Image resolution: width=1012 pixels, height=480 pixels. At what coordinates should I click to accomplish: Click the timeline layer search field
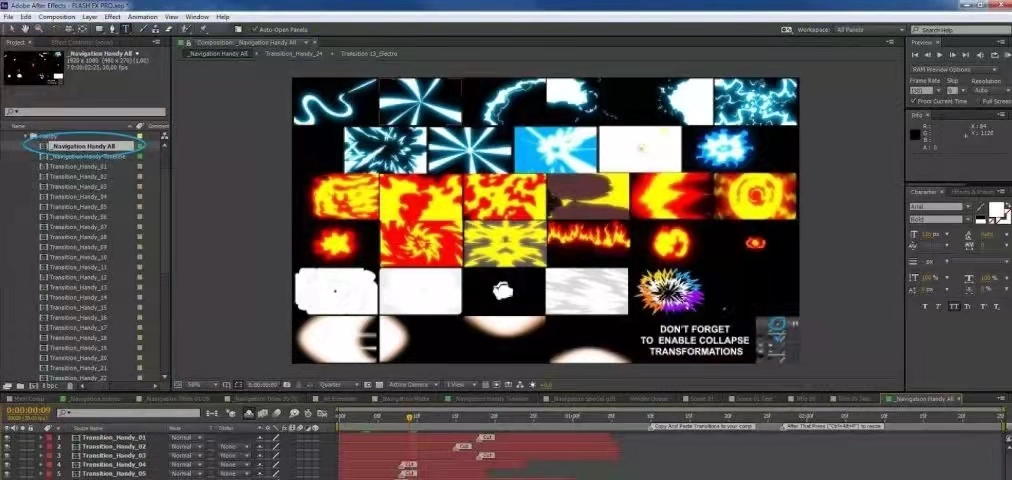128,413
